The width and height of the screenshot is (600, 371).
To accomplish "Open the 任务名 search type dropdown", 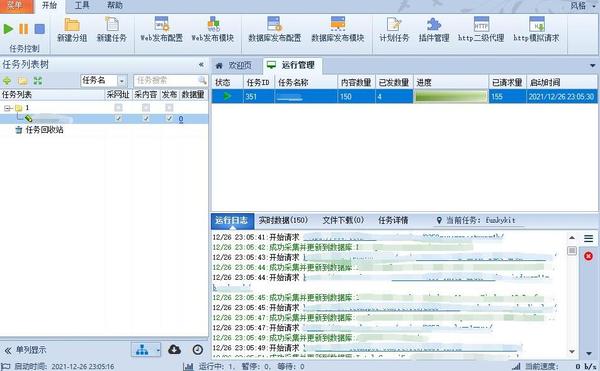I will click(x=122, y=81).
